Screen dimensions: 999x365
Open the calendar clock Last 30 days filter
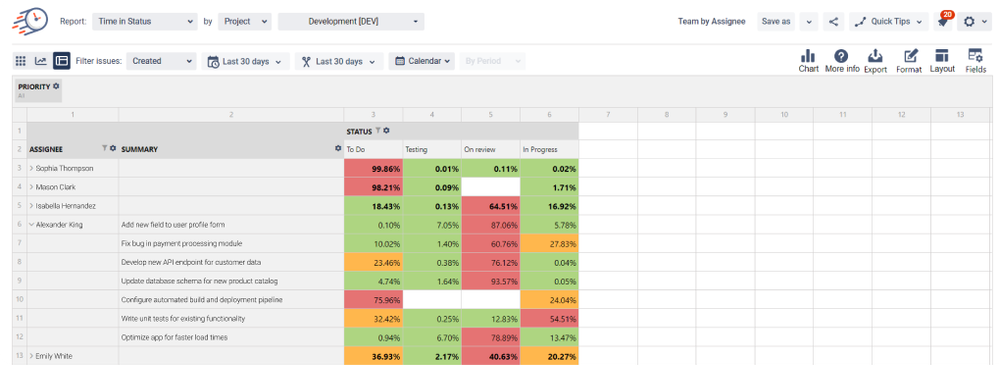click(x=245, y=61)
